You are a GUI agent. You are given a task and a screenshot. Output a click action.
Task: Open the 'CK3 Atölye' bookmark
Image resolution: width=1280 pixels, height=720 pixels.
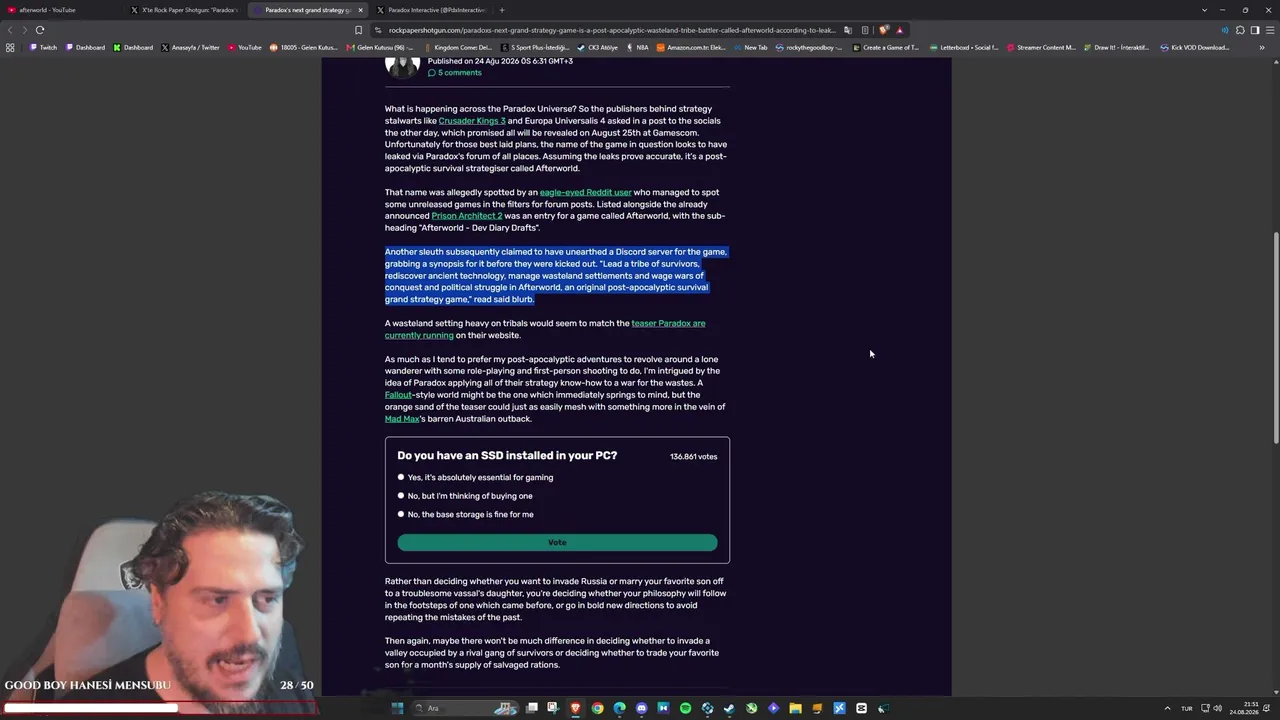595,47
